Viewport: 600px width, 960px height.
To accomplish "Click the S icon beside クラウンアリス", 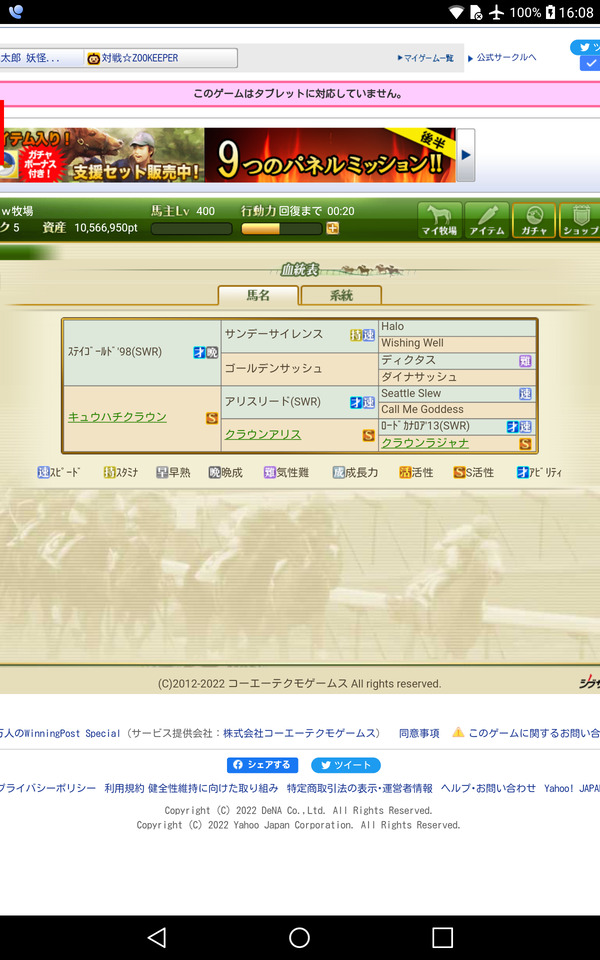I will [x=369, y=435].
